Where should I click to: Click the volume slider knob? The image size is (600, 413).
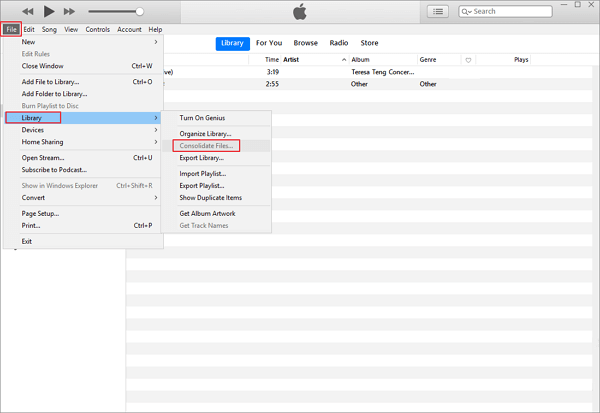140,11
